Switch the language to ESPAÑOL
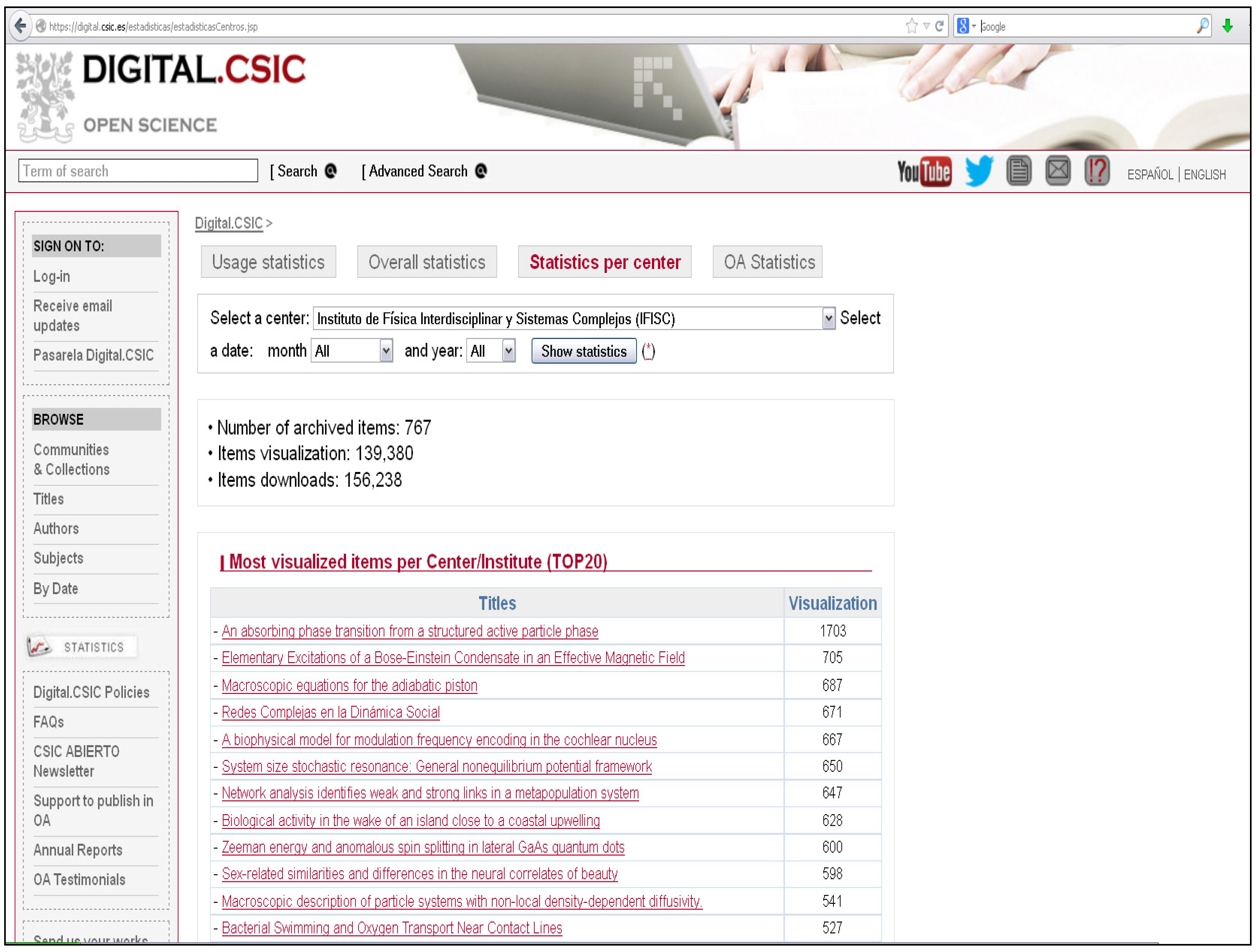Screen dimensions: 1258x952 1150,174
